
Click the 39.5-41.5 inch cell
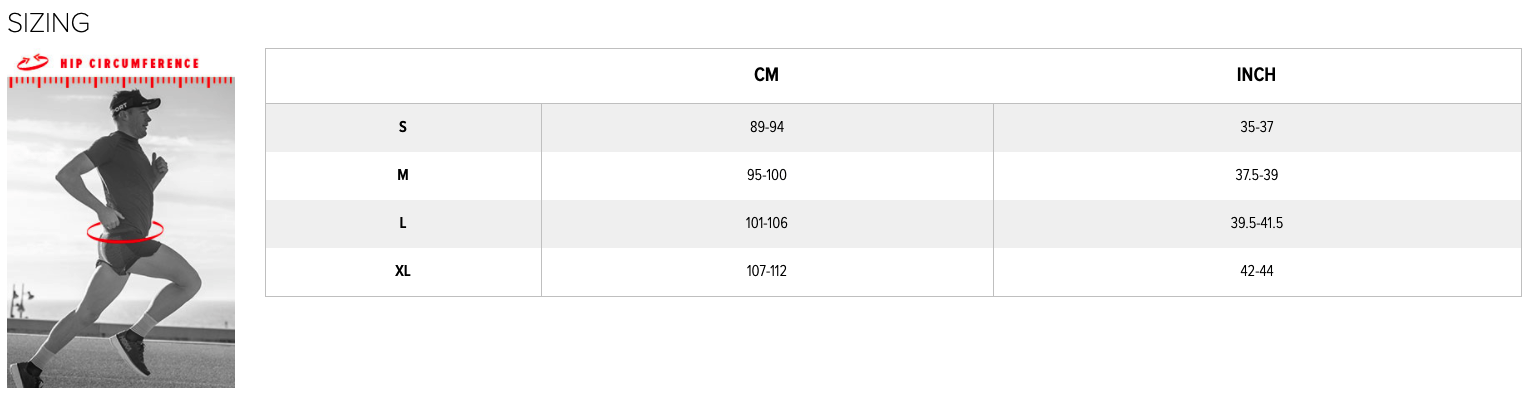[x=1257, y=223]
